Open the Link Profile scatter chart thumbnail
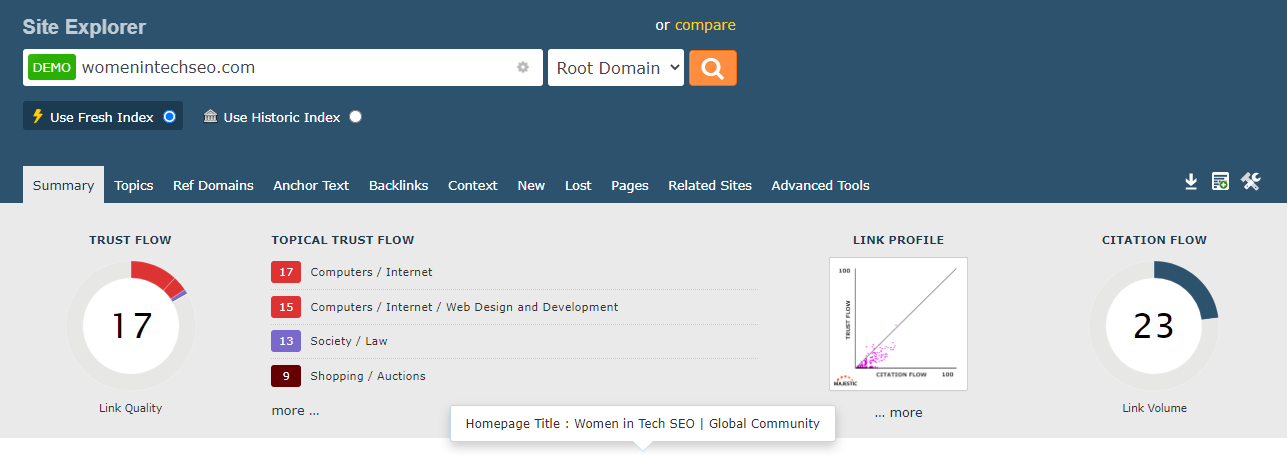This screenshot has height=455, width=1287. (898, 324)
